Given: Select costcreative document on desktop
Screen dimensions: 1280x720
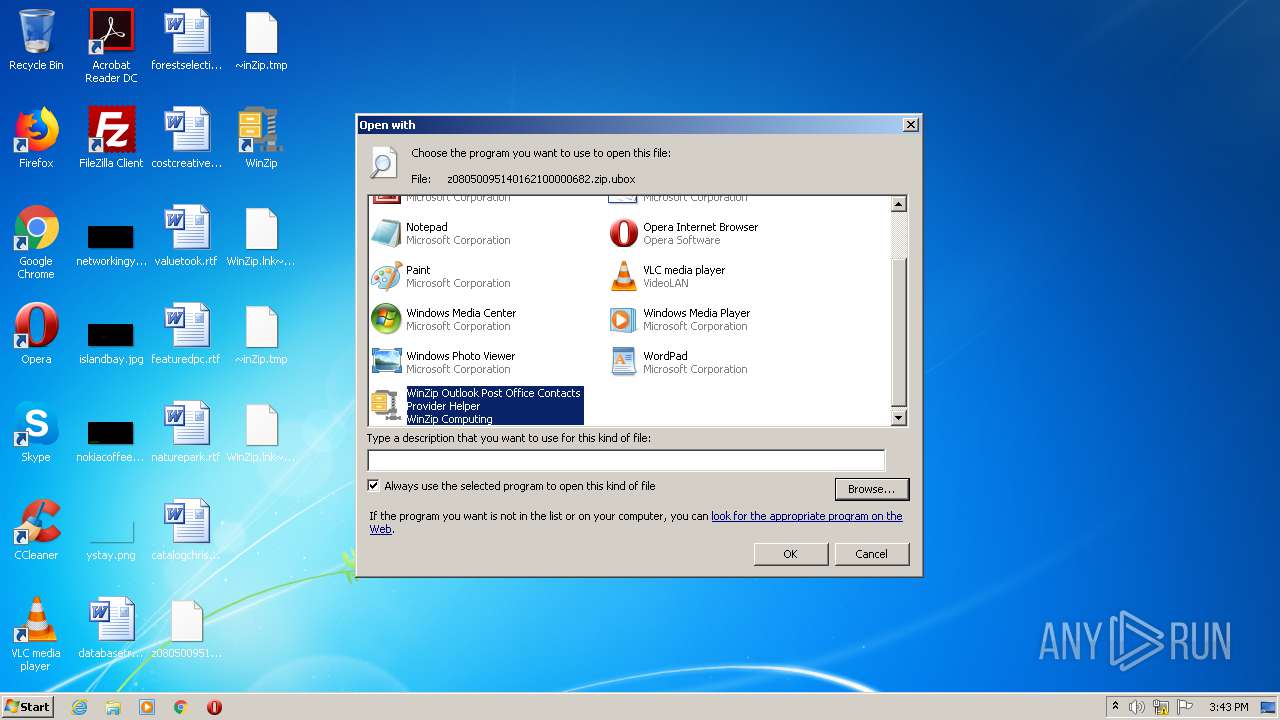Looking at the screenshot, I should 186,138.
